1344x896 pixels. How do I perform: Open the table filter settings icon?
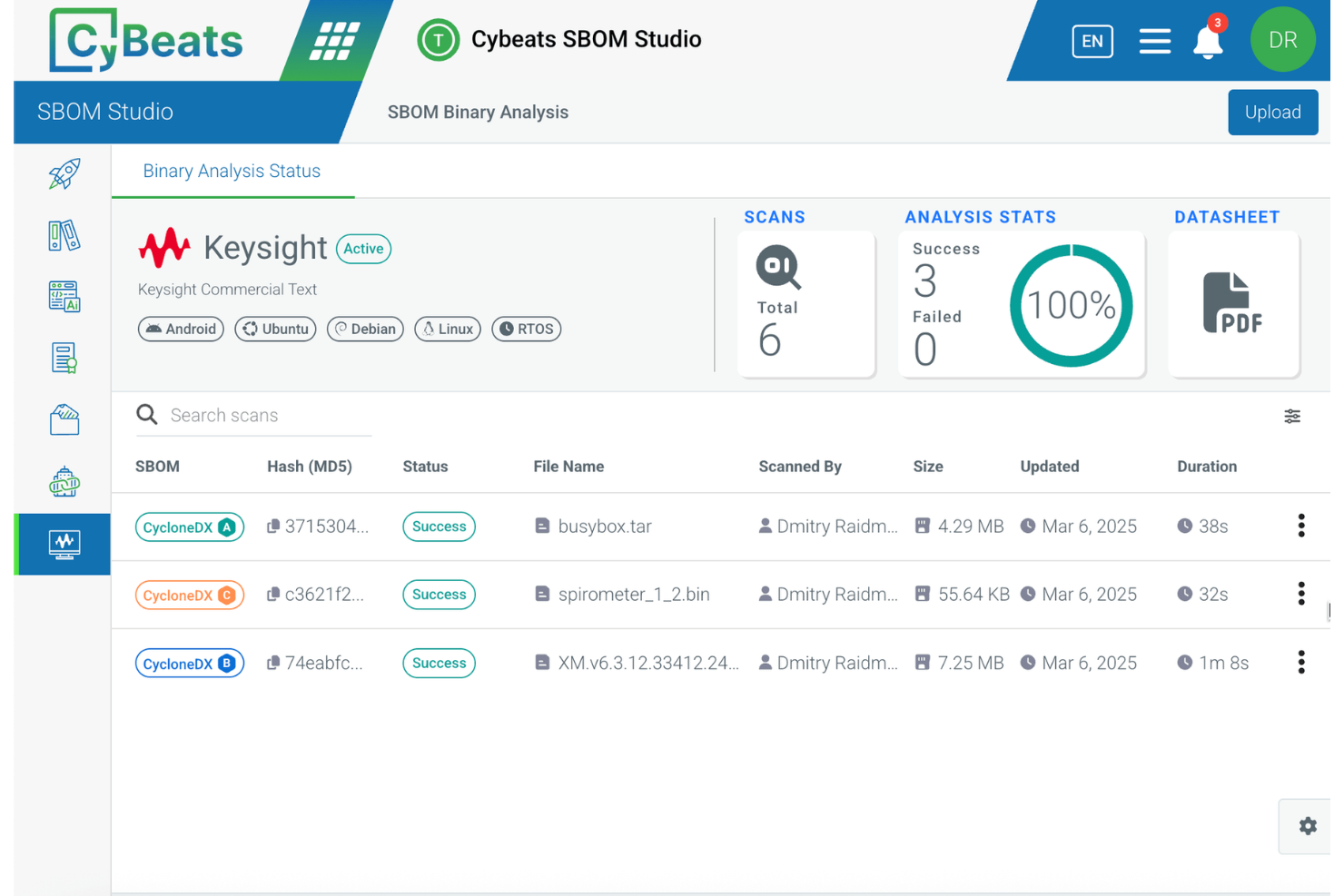click(1292, 417)
